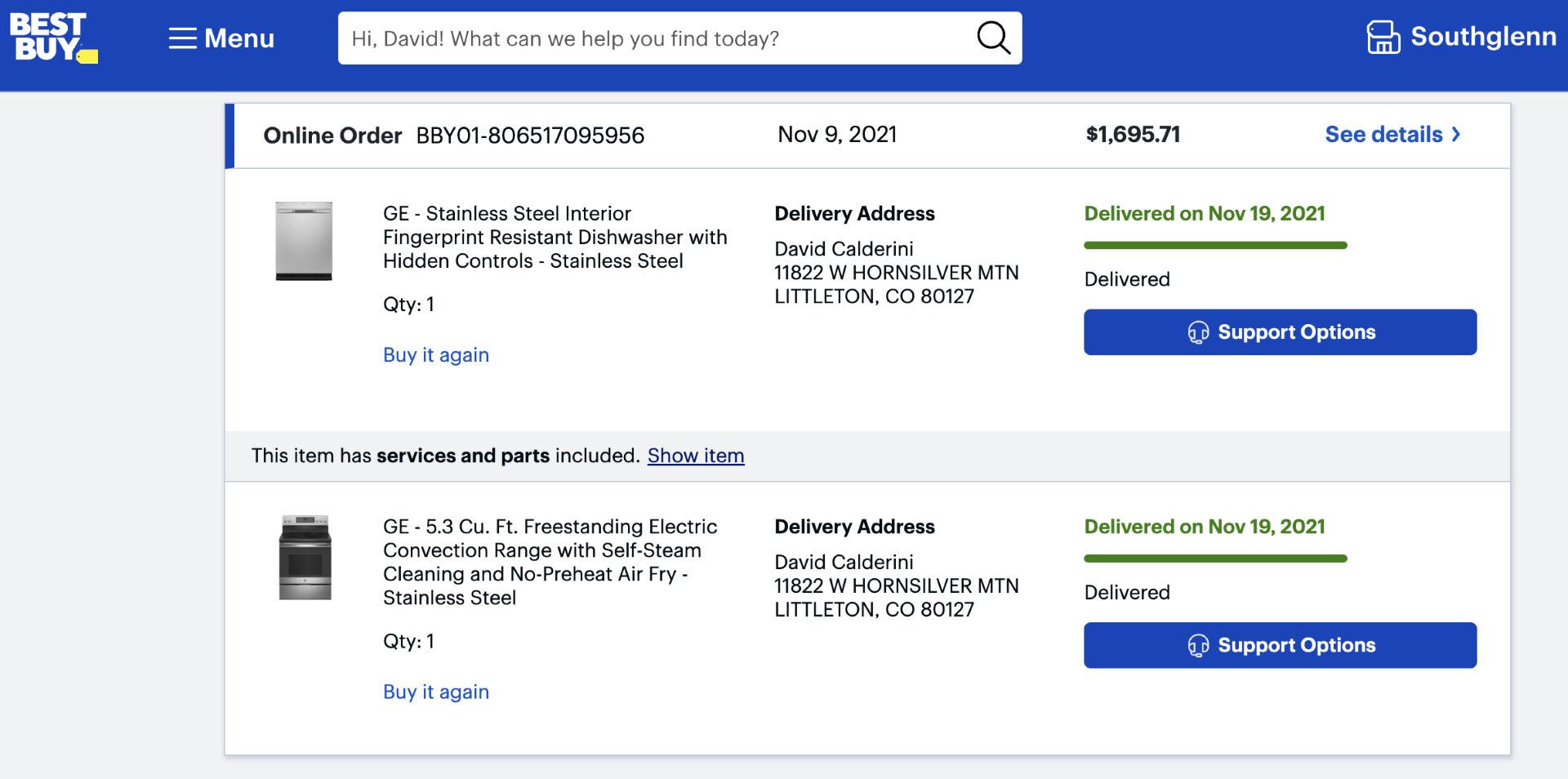Click headset icon on dishwasher support button
This screenshot has height=779, width=1568.
coord(1198,332)
